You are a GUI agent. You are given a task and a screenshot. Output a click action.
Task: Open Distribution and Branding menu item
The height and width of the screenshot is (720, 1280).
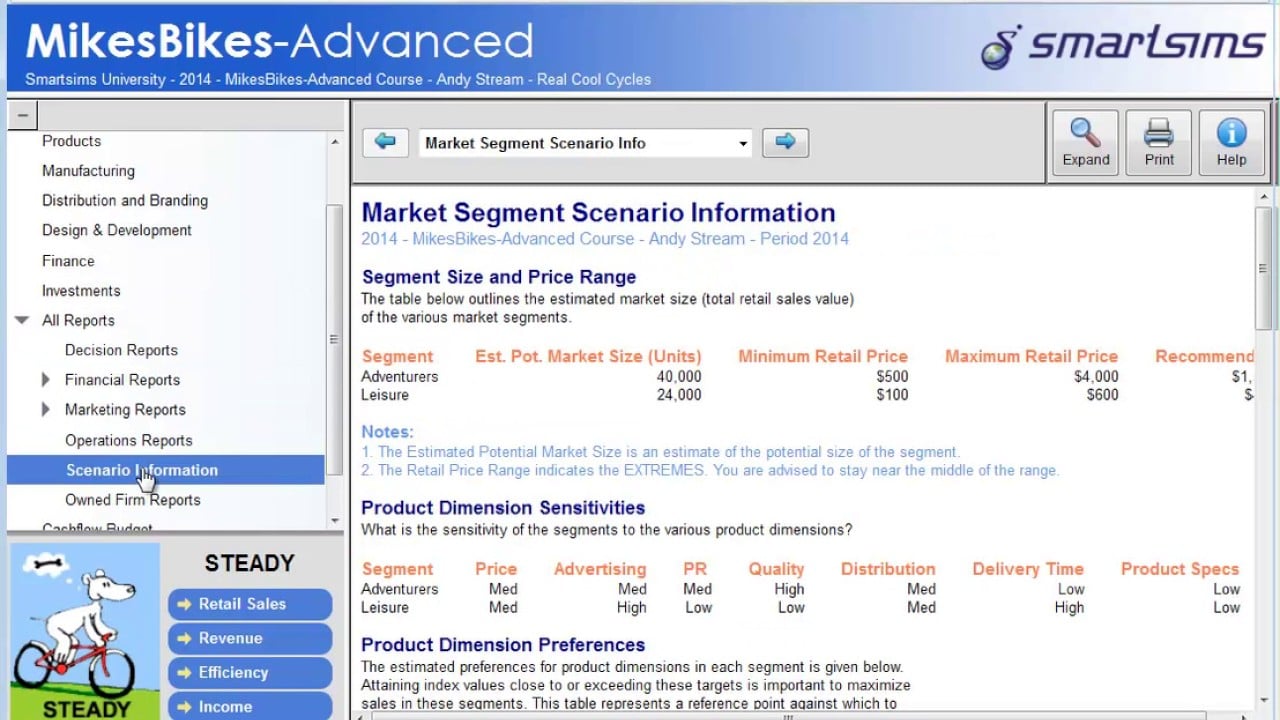pyautogui.click(x=125, y=201)
